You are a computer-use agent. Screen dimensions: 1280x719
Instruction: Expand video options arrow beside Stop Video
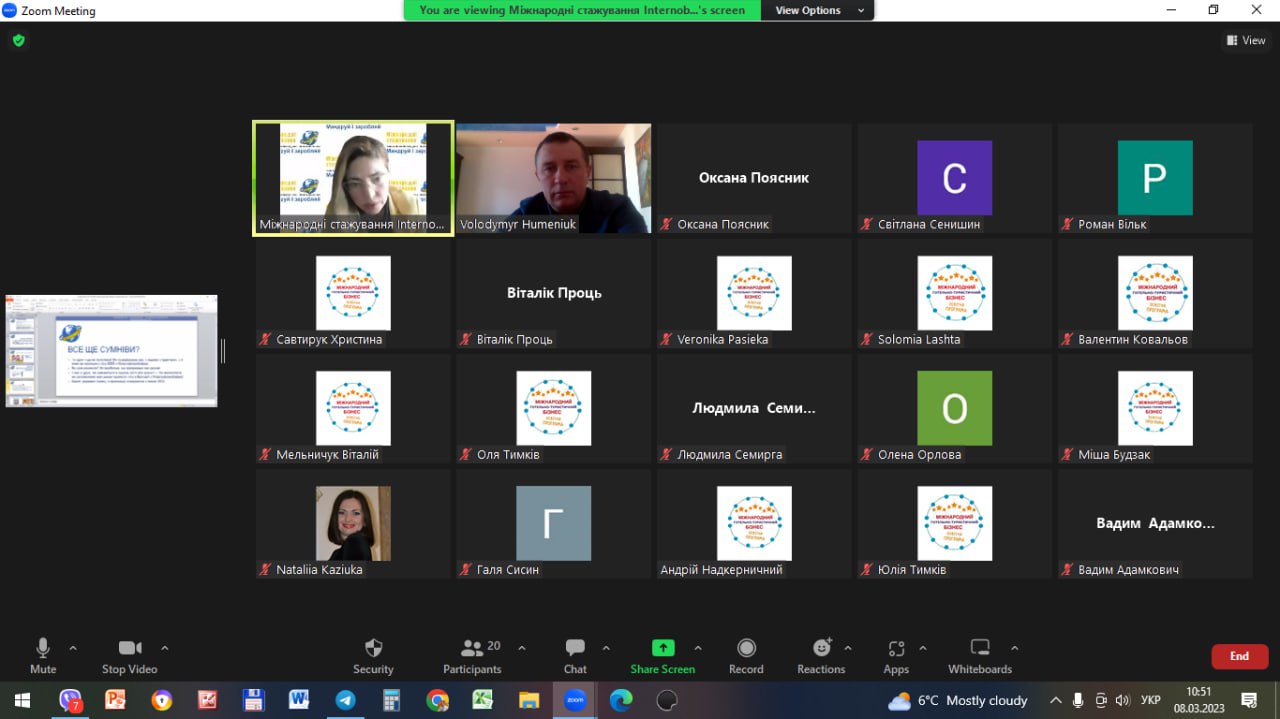click(x=165, y=647)
